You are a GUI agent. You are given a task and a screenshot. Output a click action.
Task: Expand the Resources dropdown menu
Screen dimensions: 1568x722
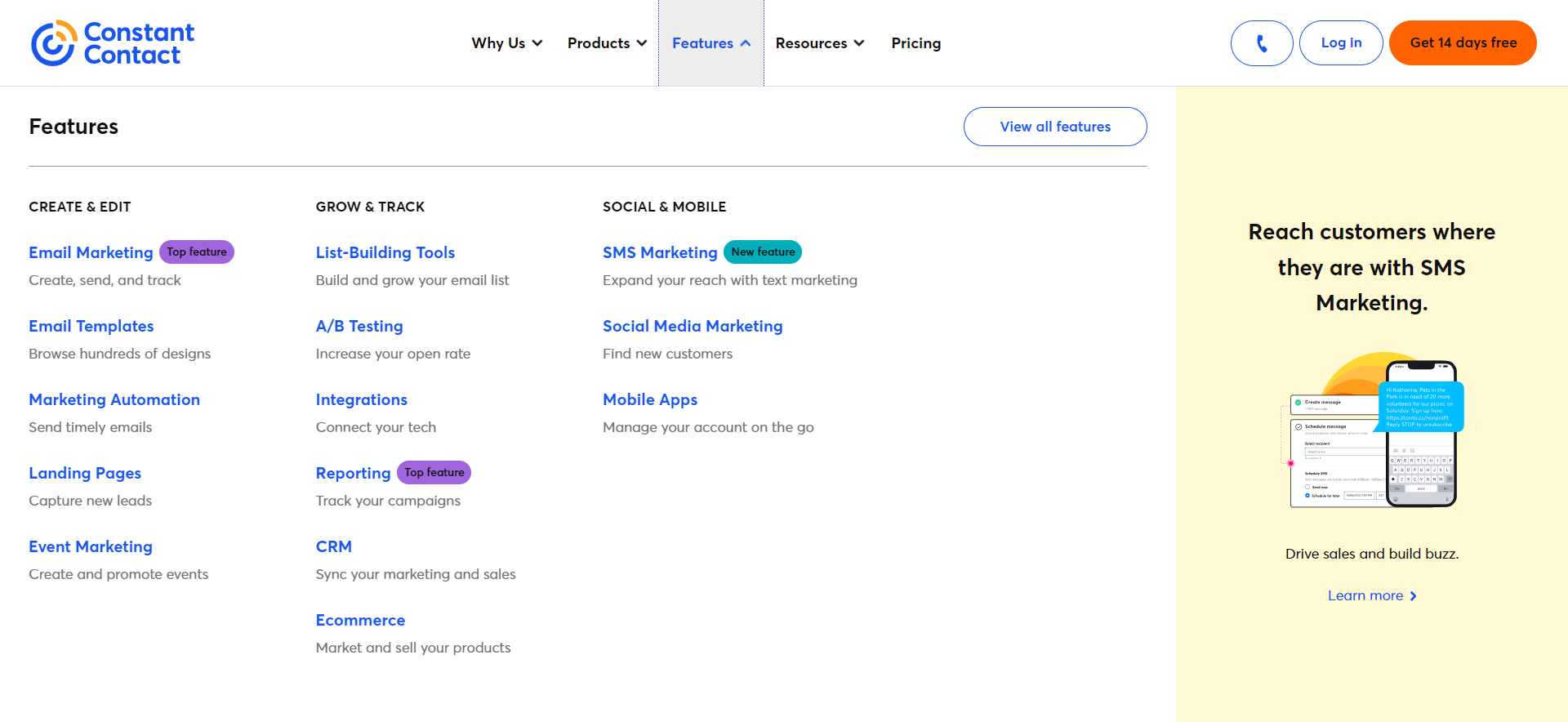820,43
